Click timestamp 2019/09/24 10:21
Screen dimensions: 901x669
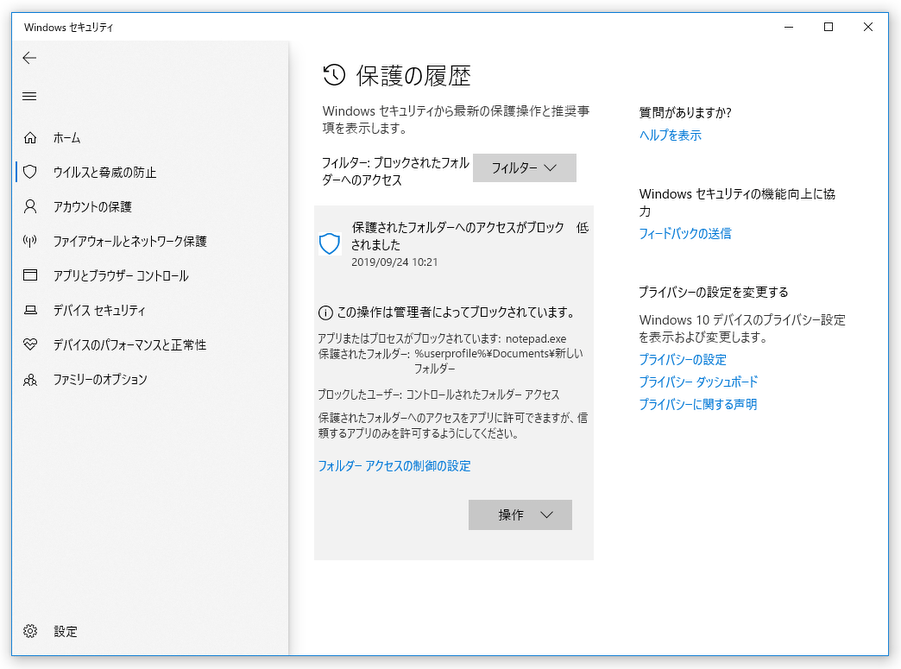pyautogui.click(x=394, y=262)
